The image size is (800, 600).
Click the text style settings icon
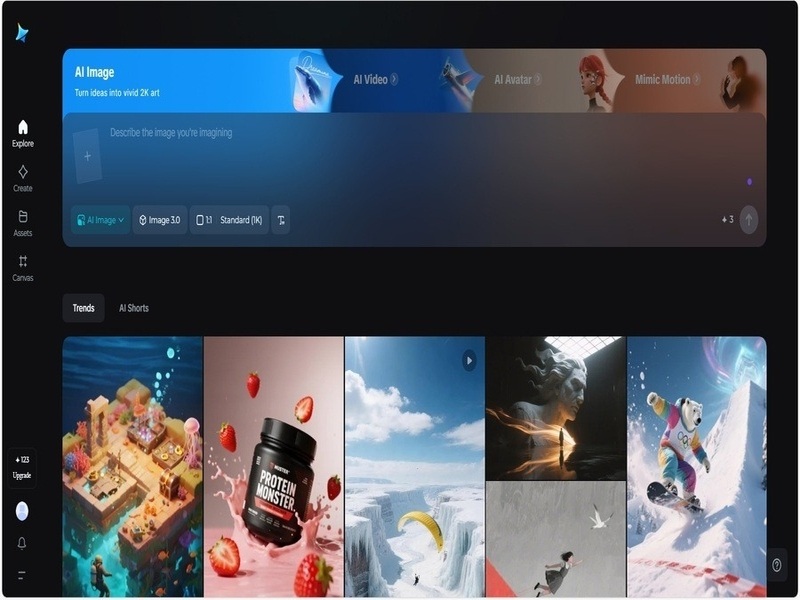281,220
